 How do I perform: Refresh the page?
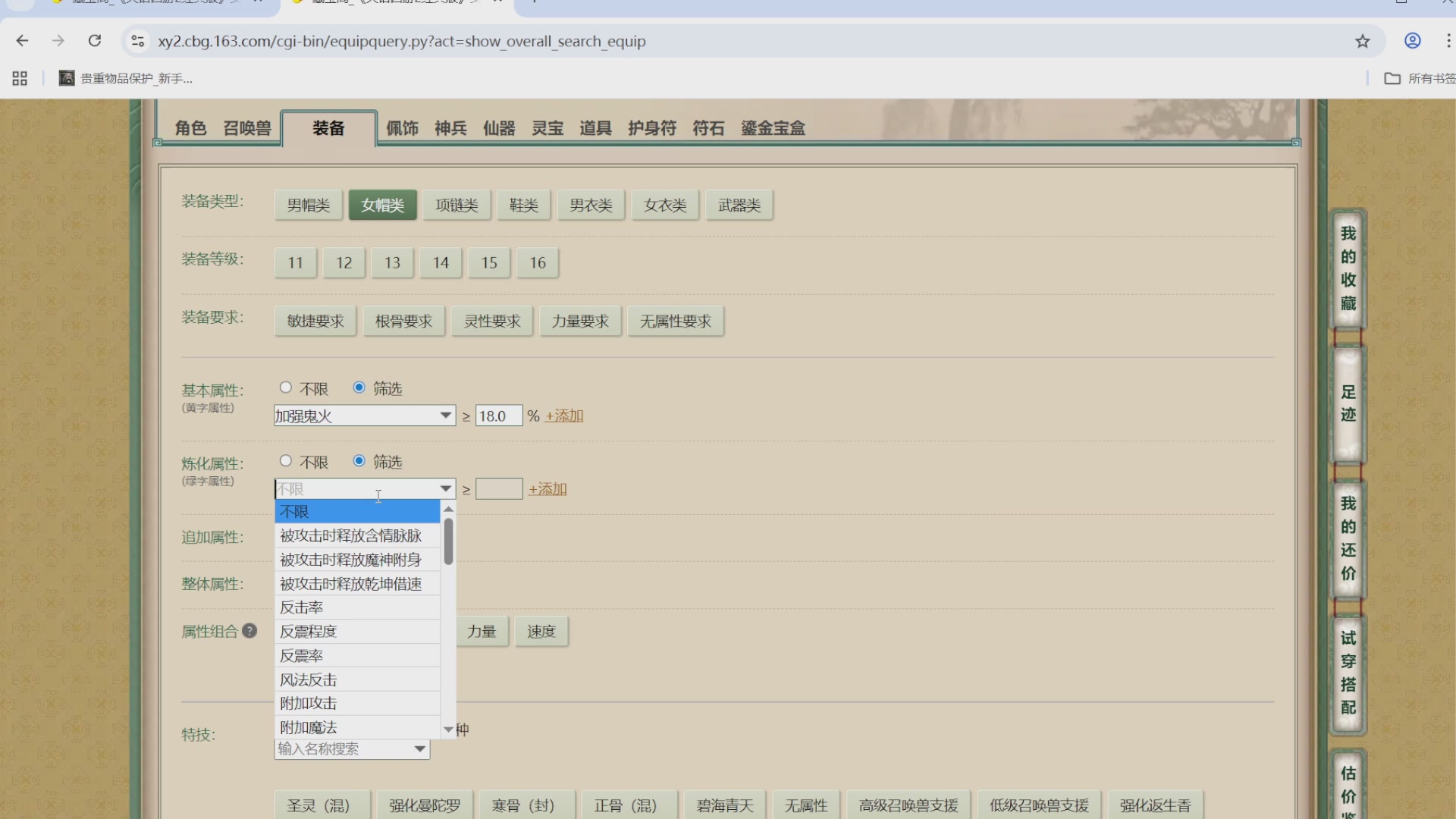[x=95, y=41]
